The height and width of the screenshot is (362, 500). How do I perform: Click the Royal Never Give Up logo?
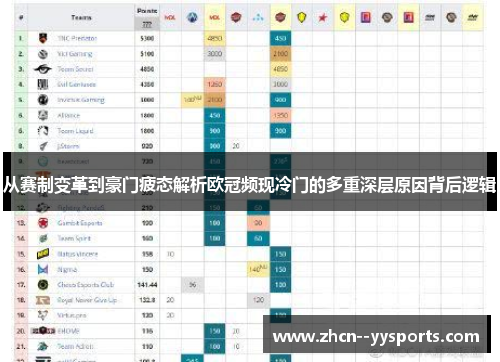pyautogui.click(x=43, y=300)
